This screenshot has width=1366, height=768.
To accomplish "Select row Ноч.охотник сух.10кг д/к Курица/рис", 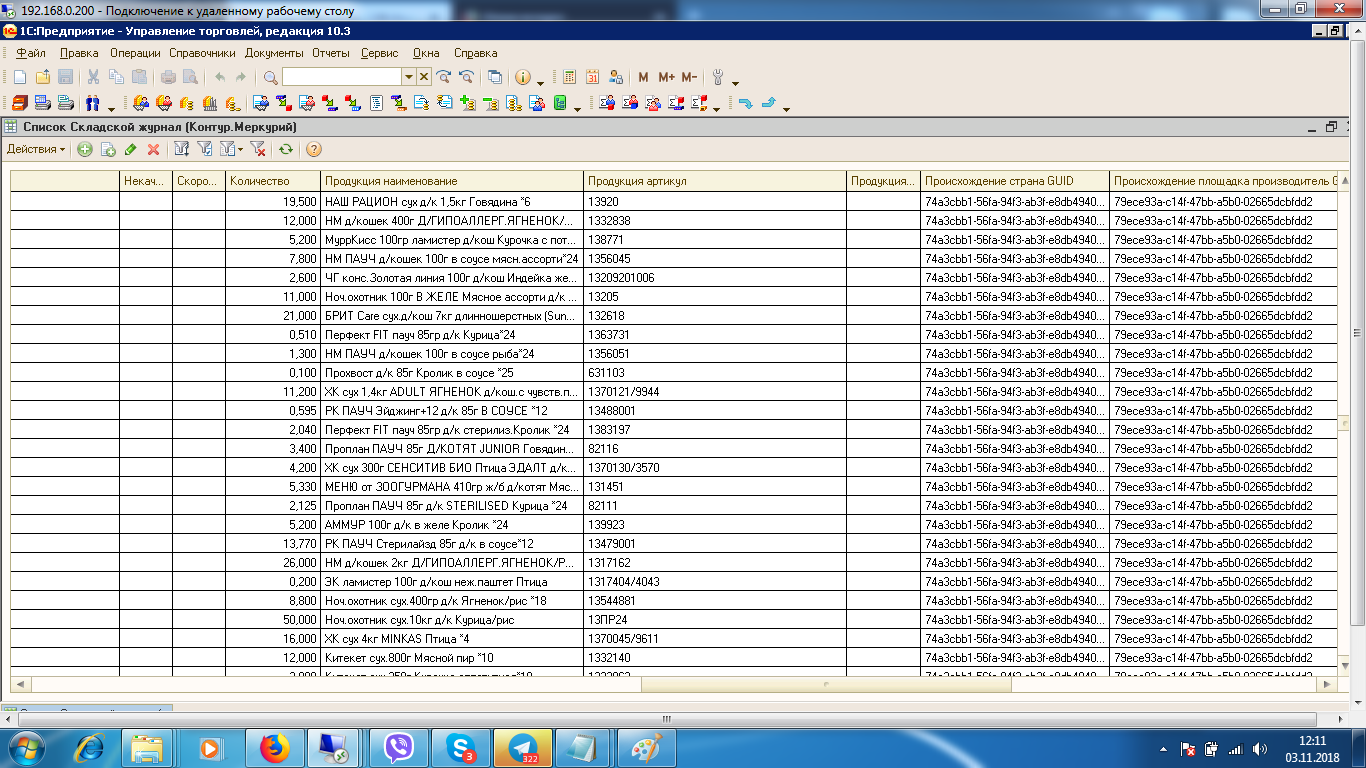I will 674,619.
